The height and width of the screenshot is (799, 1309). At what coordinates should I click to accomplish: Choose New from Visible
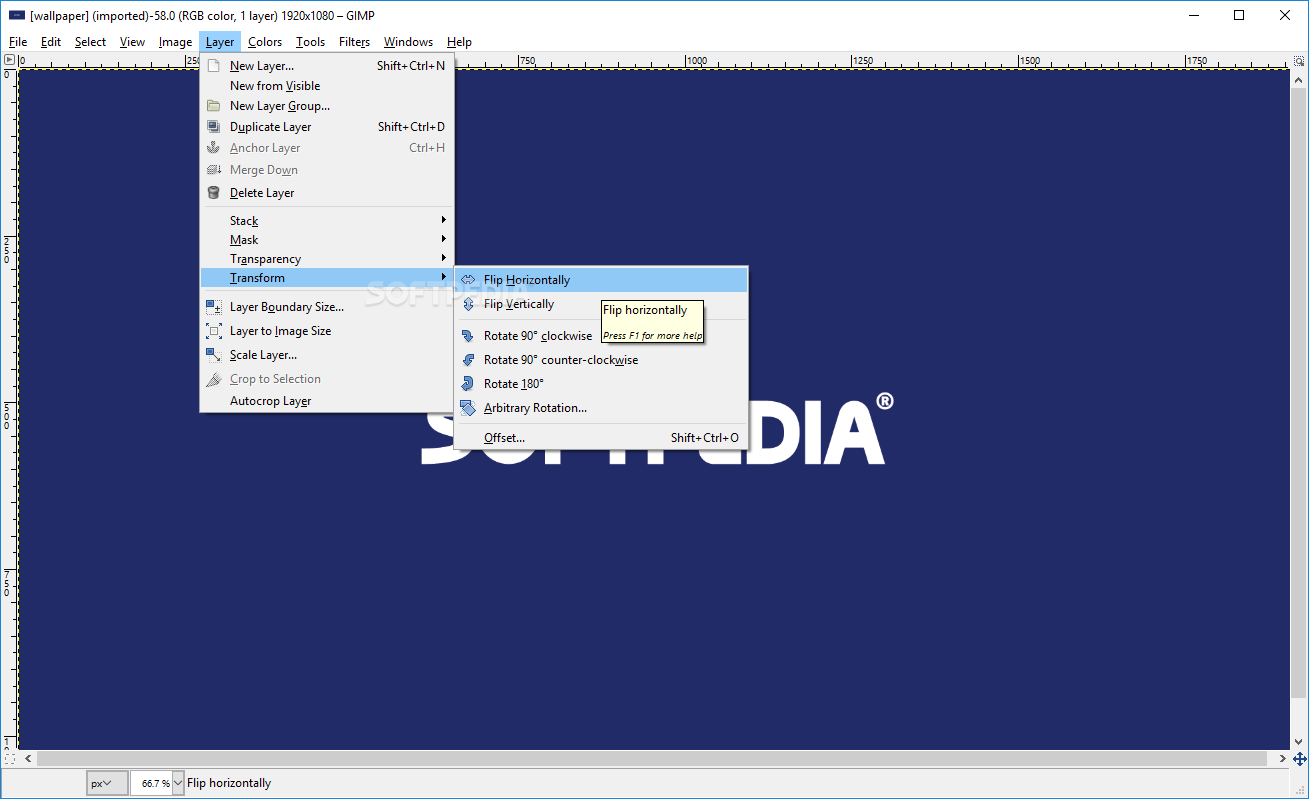(327, 86)
